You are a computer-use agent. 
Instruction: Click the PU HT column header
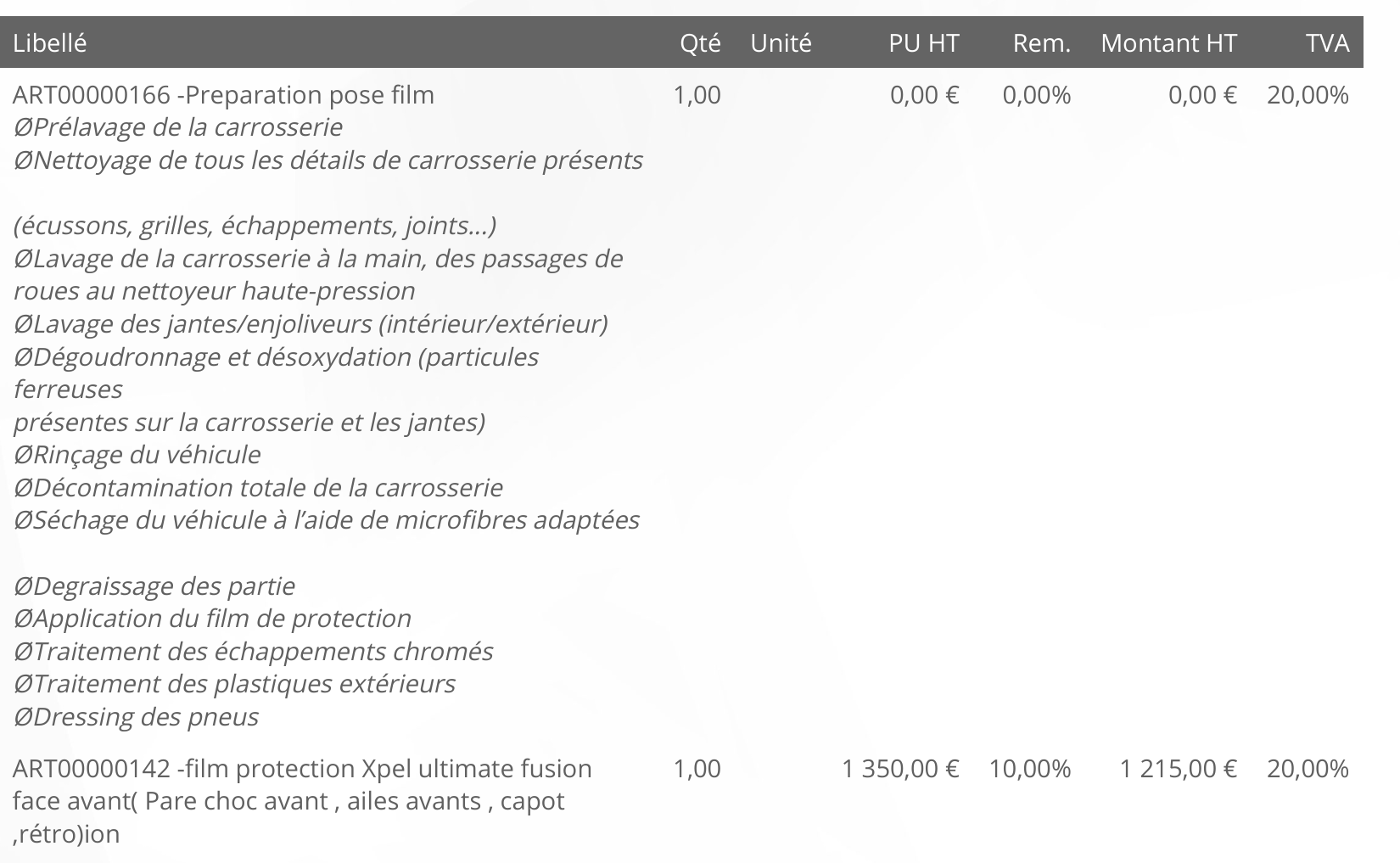click(923, 42)
